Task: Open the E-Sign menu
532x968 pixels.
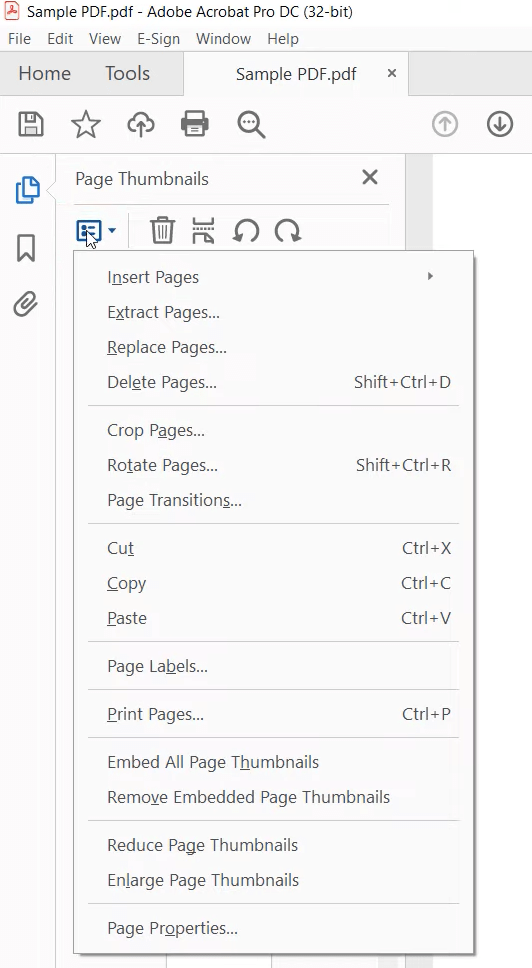Action: pyautogui.click(x=158, y=39)
